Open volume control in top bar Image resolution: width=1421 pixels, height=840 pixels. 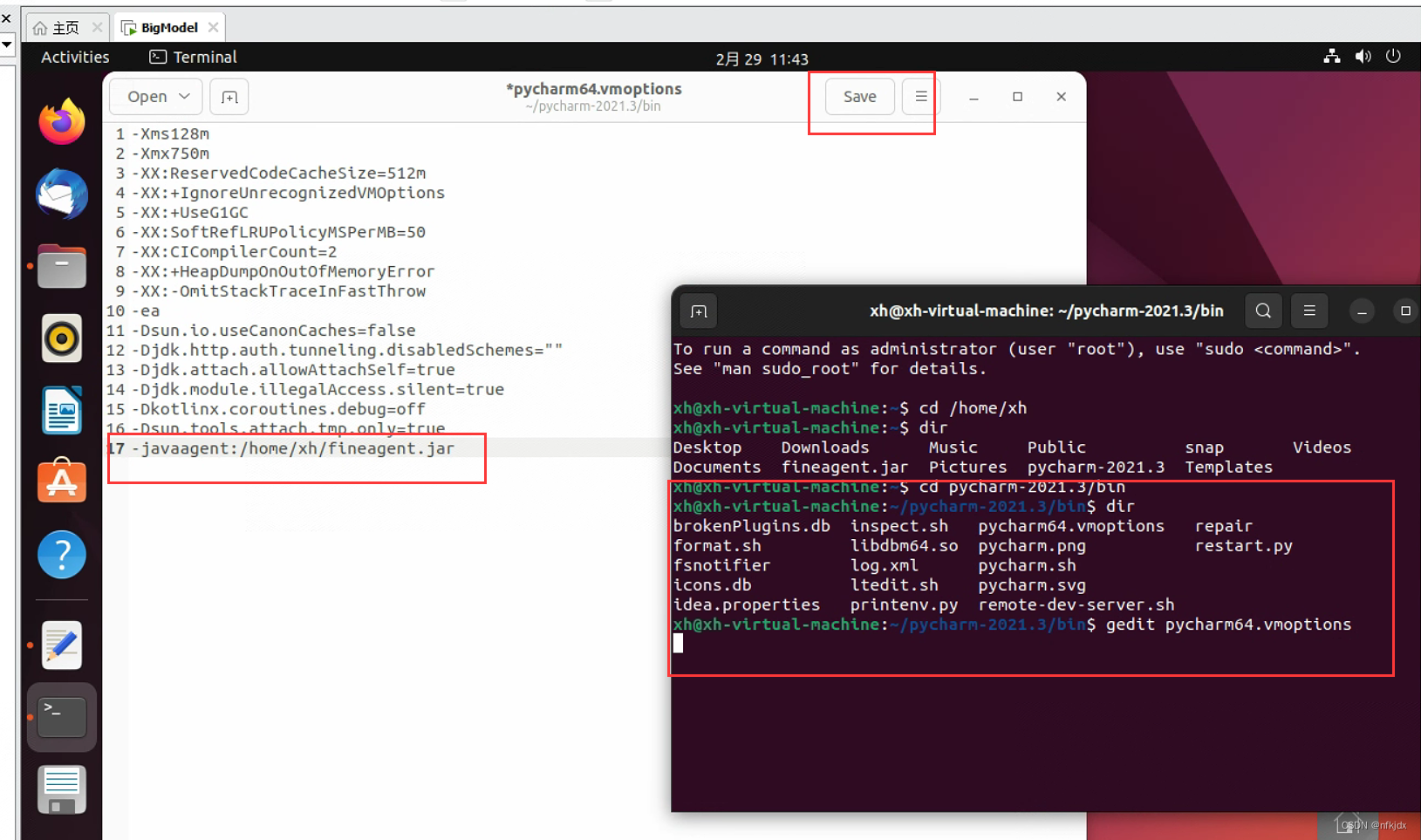click(1363, 57)
